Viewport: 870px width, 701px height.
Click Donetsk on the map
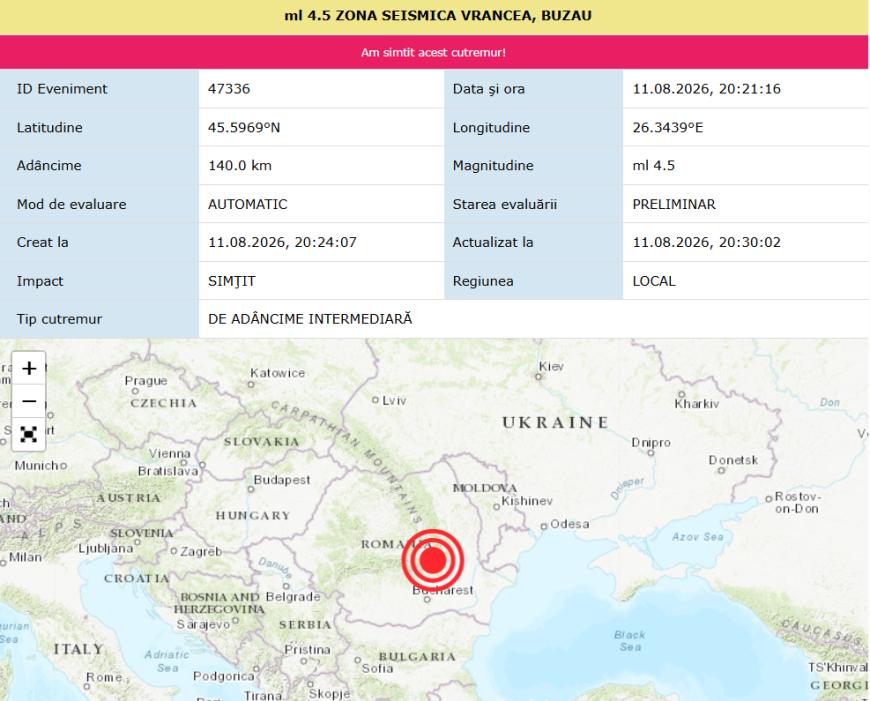click(x=733, y=460)
